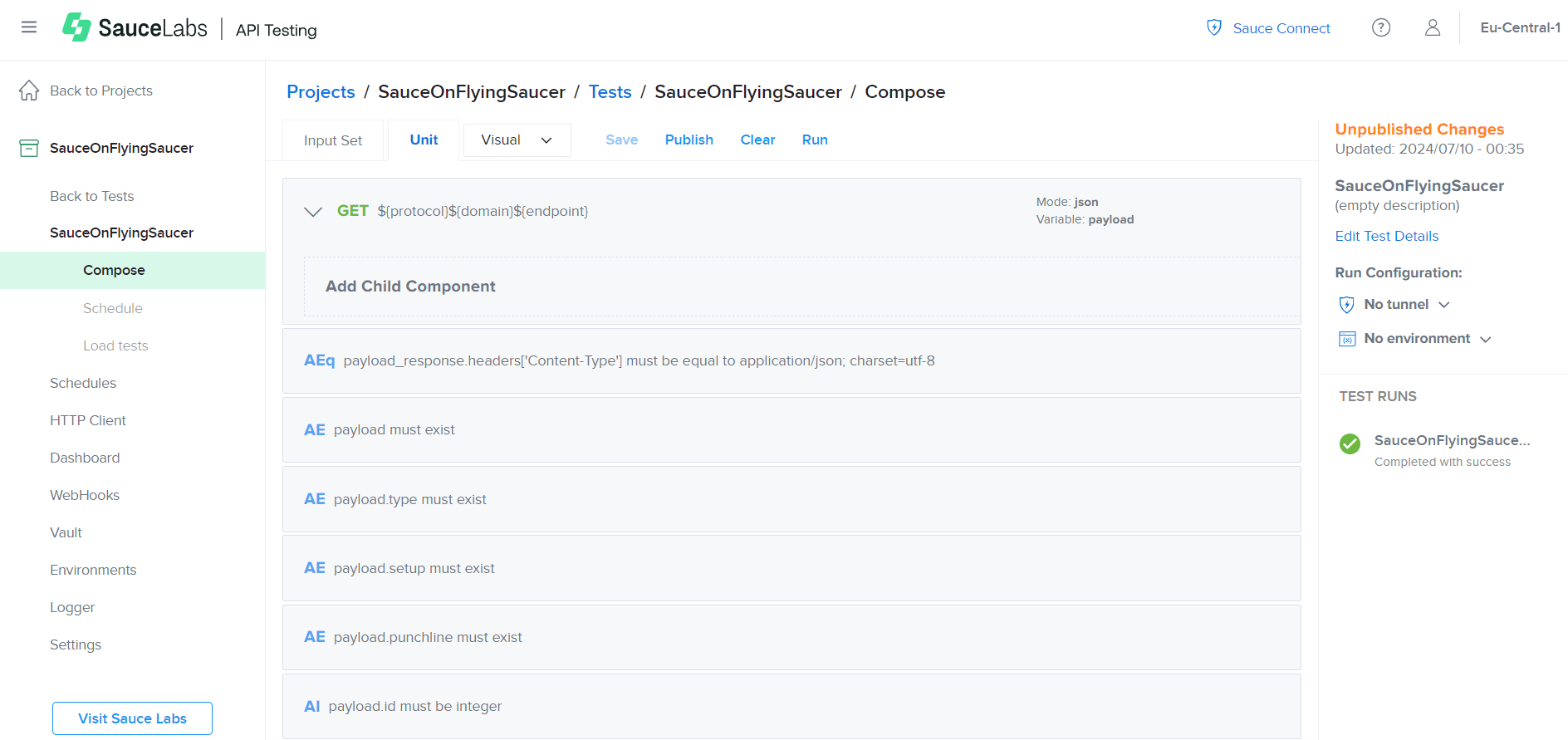The height and width of the screenshot is (740, 1568).
Task: Click the SauceOnFlyingSaucer test name in sidebar
Action: tap(121, 233)
